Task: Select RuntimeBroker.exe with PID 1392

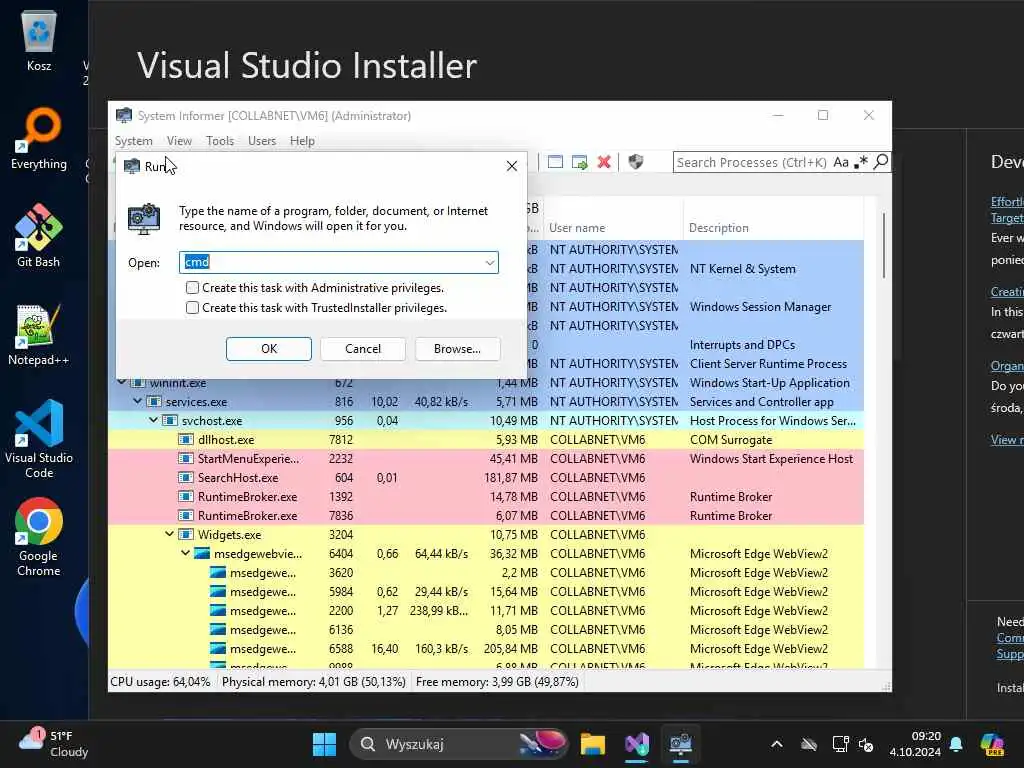Action: click(486, 496)
